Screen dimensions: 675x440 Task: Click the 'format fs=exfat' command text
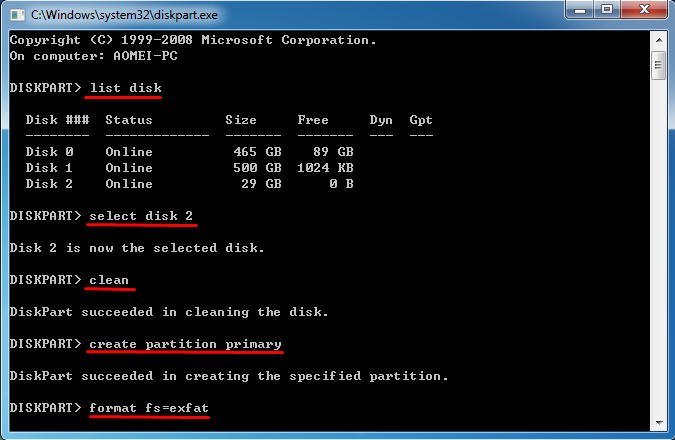tap(149, 408)
